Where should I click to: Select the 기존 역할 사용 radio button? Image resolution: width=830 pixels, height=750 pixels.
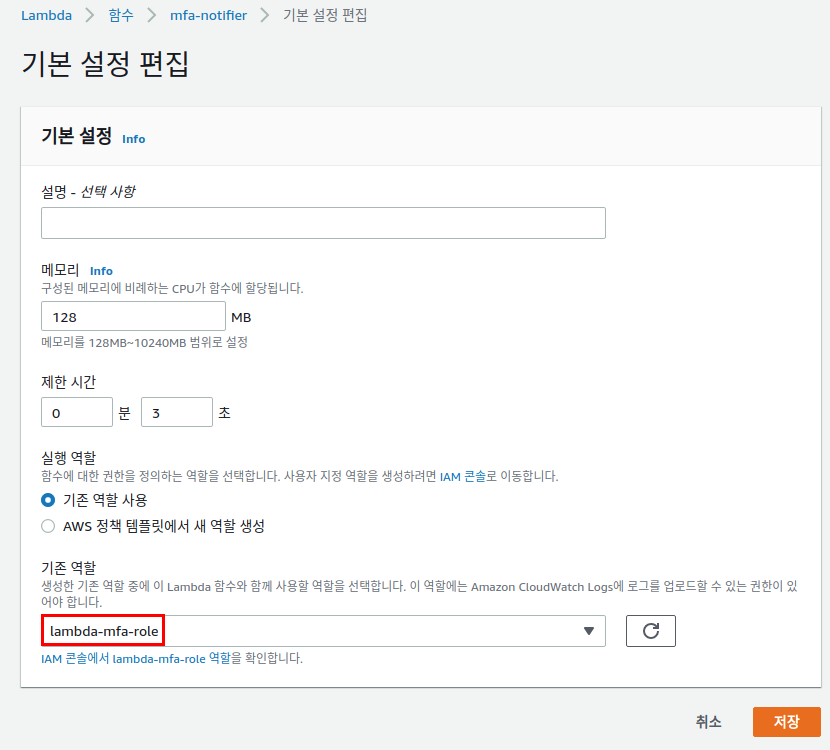[x=48, y=500]
